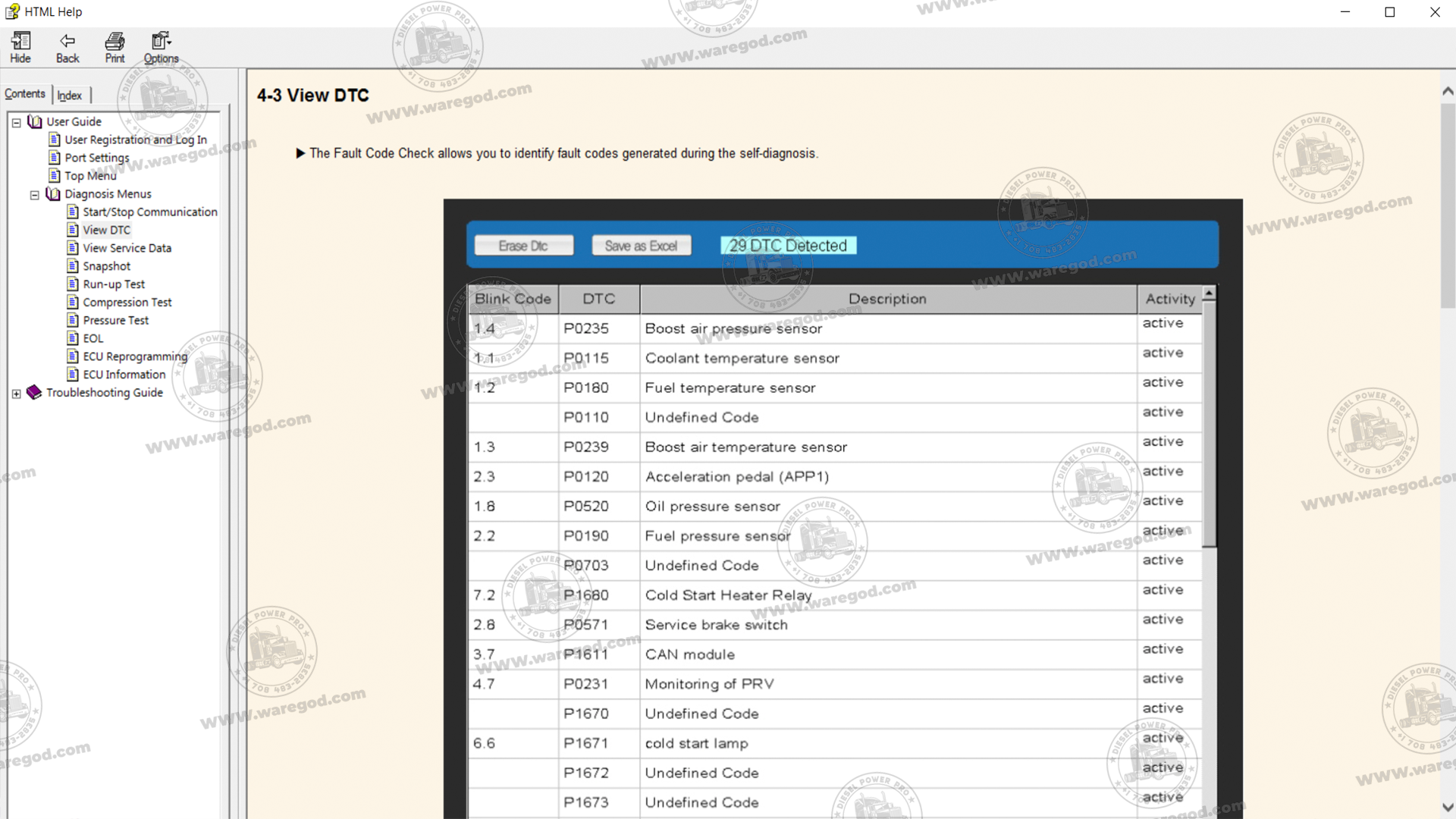The height and width of the screenshot is (819, 1456).
Task: Click page scrollbar down arrow
Action: tap(1447, 807)
